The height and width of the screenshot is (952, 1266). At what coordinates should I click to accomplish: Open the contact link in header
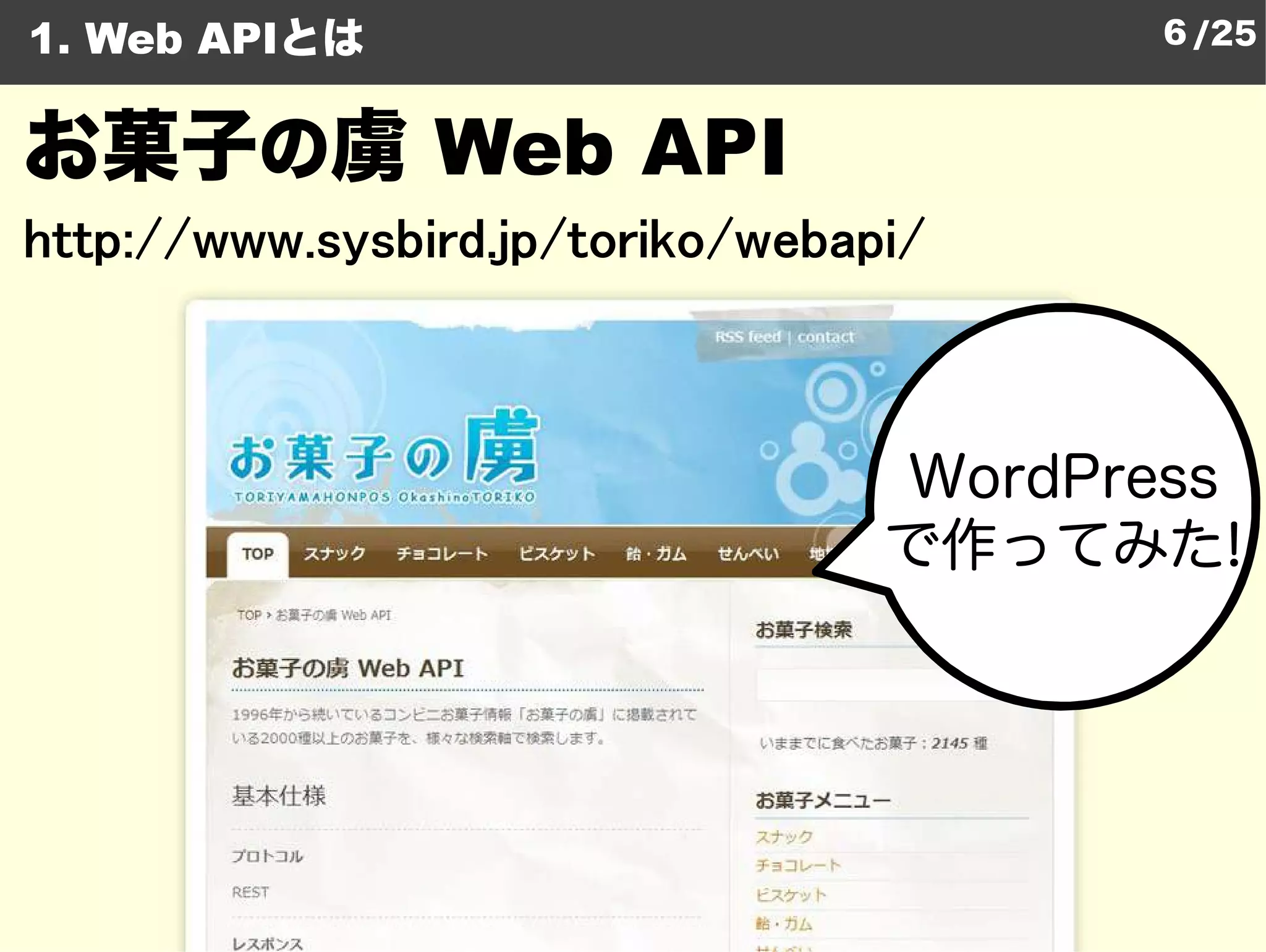(826, 337)
